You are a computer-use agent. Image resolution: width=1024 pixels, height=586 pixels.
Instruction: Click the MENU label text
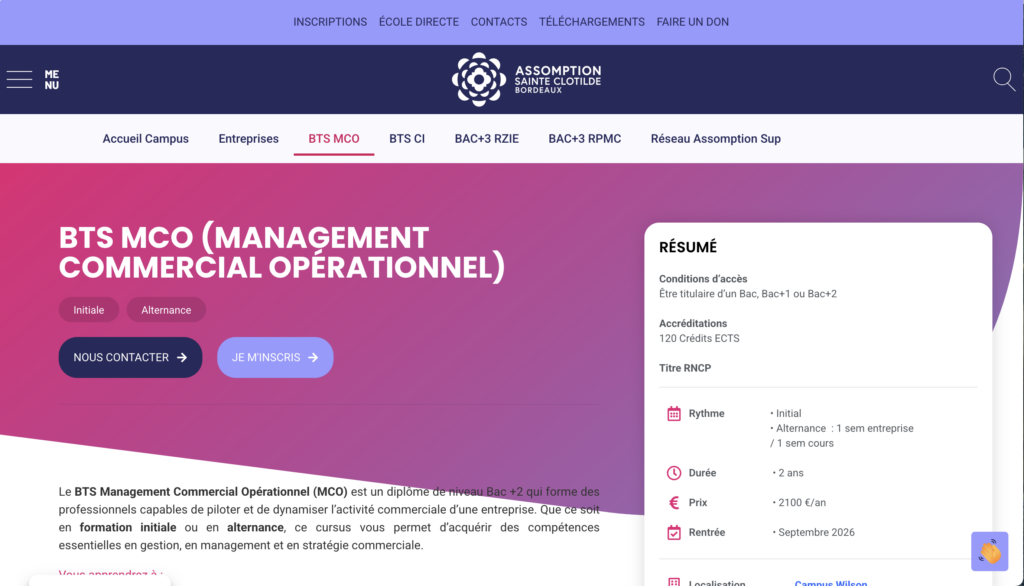tap(52, 80)
